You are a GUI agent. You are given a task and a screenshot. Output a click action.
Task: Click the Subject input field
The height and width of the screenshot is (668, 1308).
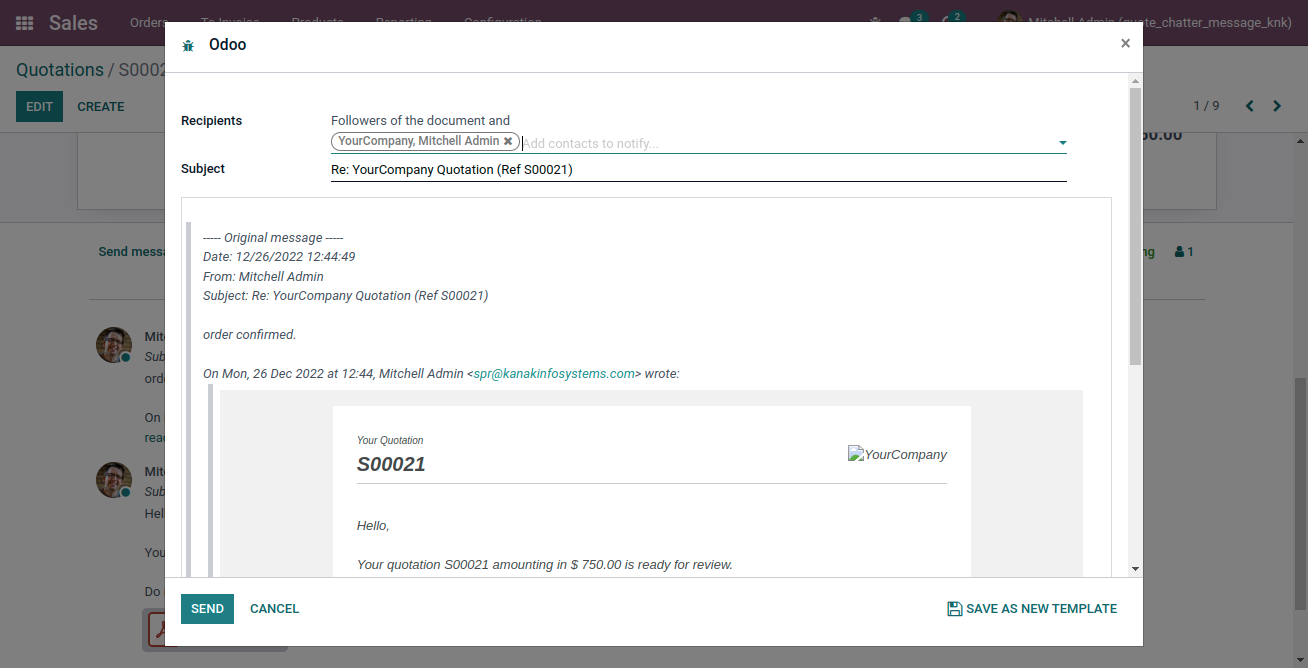point(698,170)
